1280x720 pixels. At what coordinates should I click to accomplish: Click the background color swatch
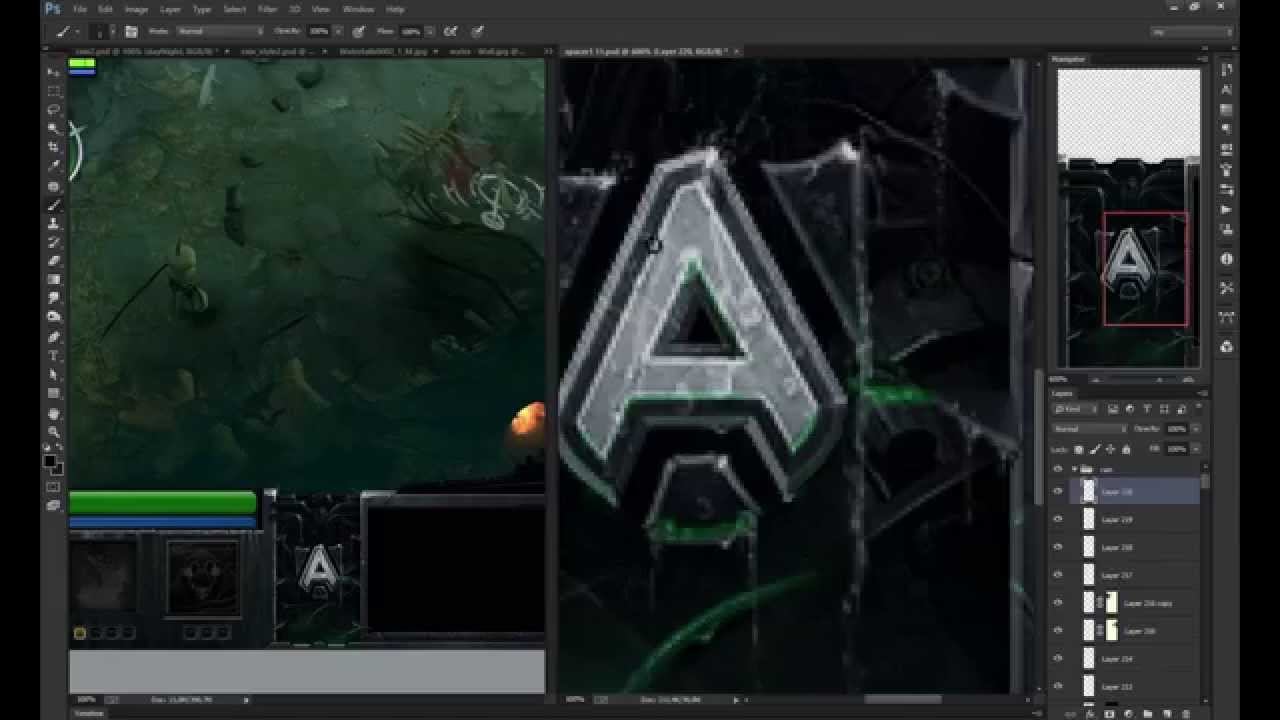click(x=58, y=468)
